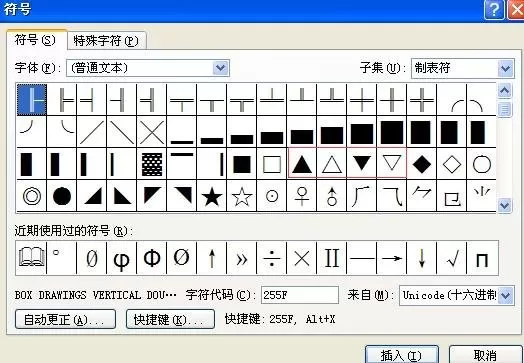Select the diagonal forward slash box-drawing symbol
This screenshot has height=363, width=524.
92,132
